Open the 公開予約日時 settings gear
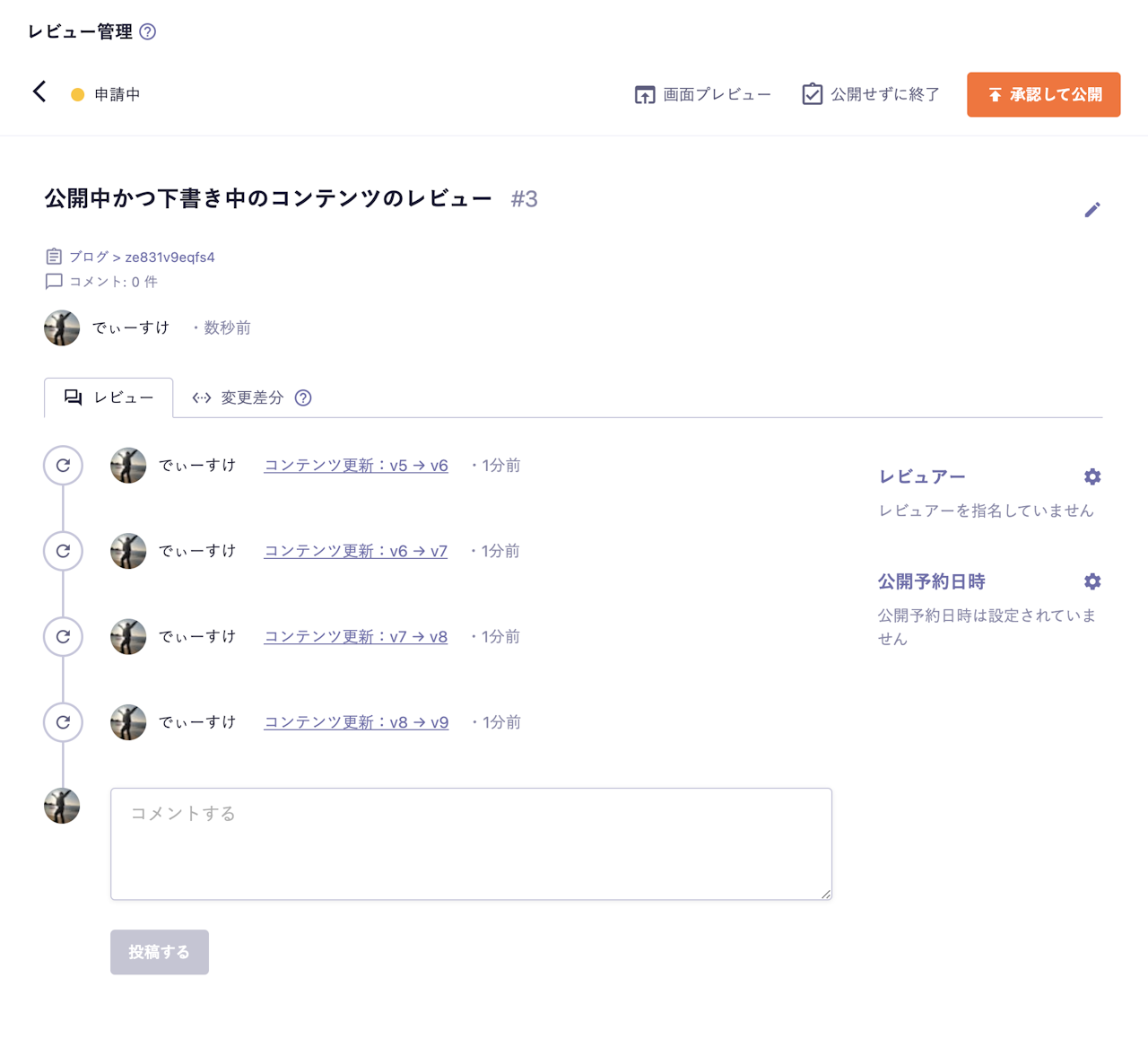The image size is (1148, 1039). [x=1091, y=581]
